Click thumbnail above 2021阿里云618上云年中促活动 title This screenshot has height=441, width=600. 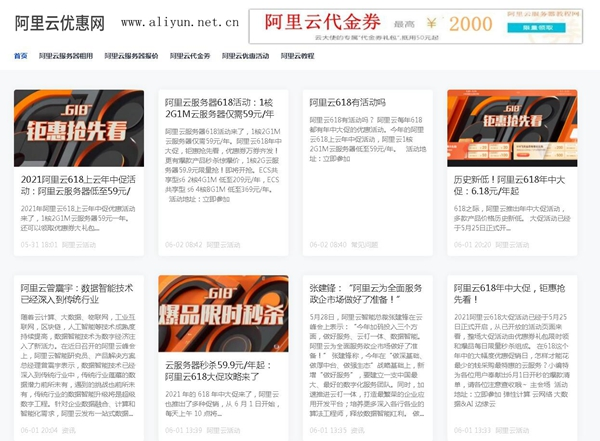point(78,128)
